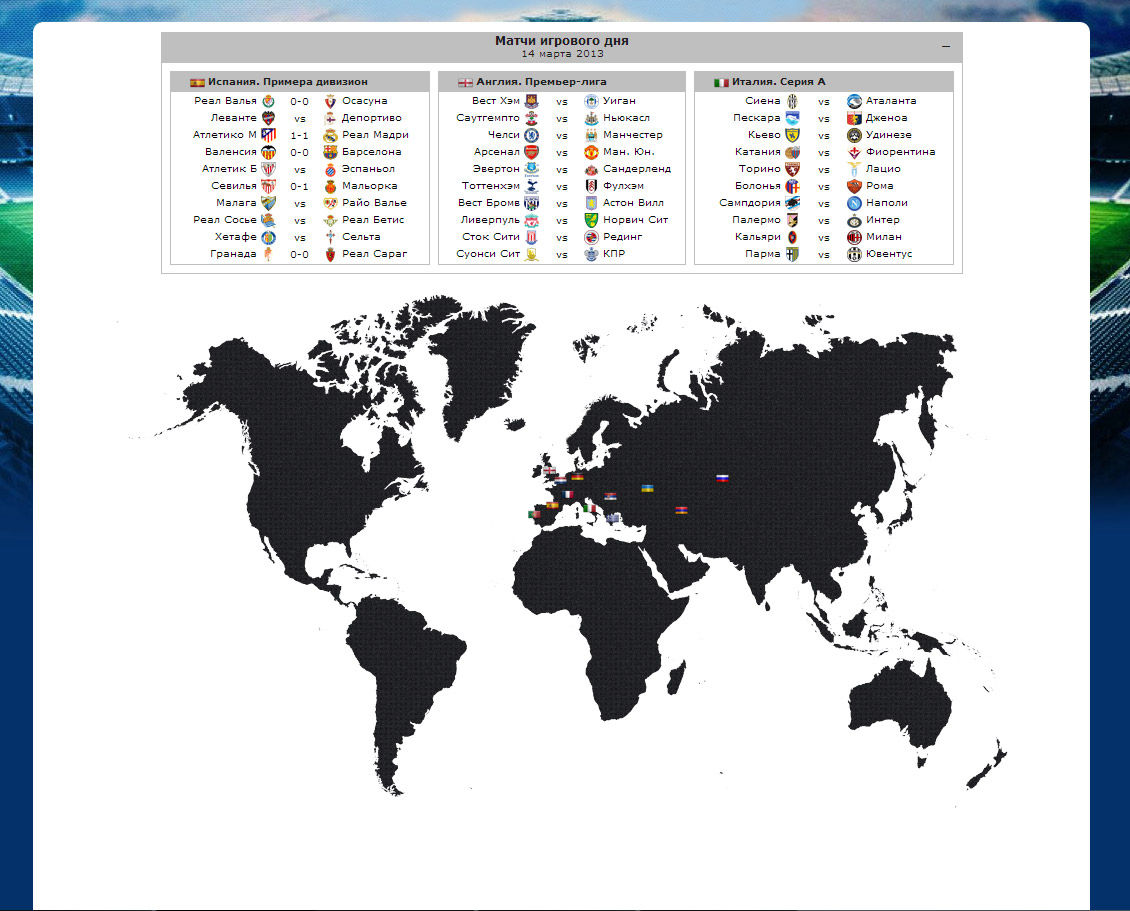Click the Serbia flag on the map

point(610,497)
